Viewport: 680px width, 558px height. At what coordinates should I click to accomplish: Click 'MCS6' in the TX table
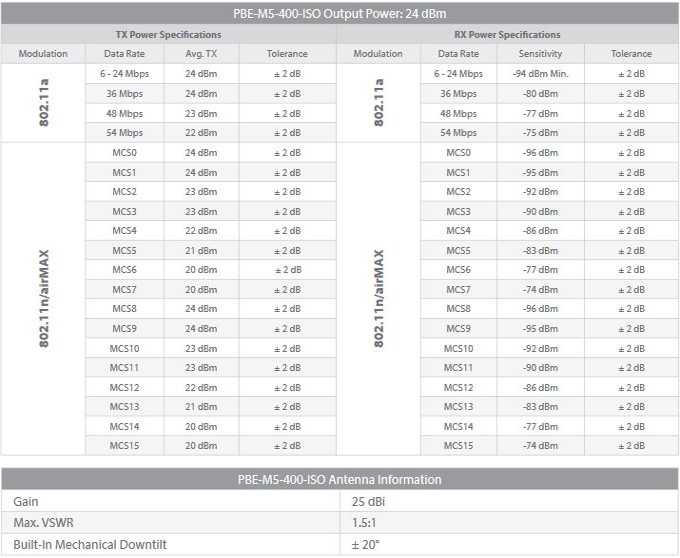(x=124, y=270)
